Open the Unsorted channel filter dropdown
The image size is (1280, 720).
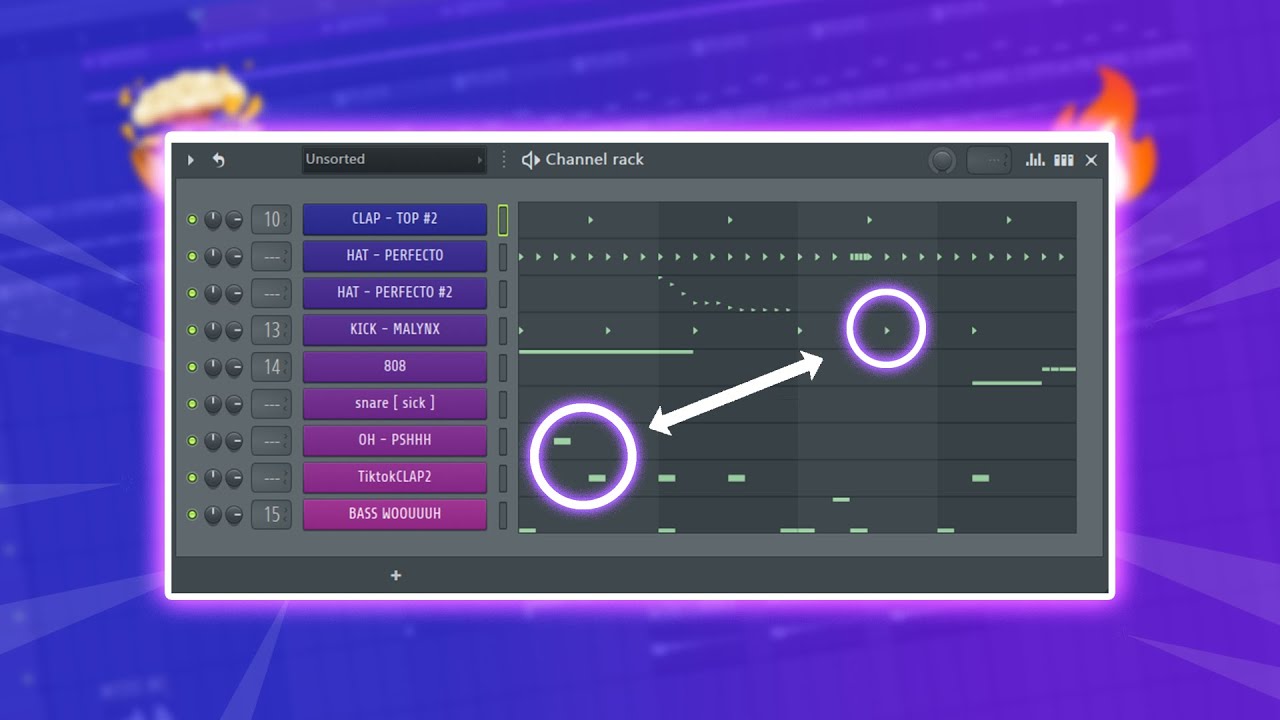[x=395, y=160]
